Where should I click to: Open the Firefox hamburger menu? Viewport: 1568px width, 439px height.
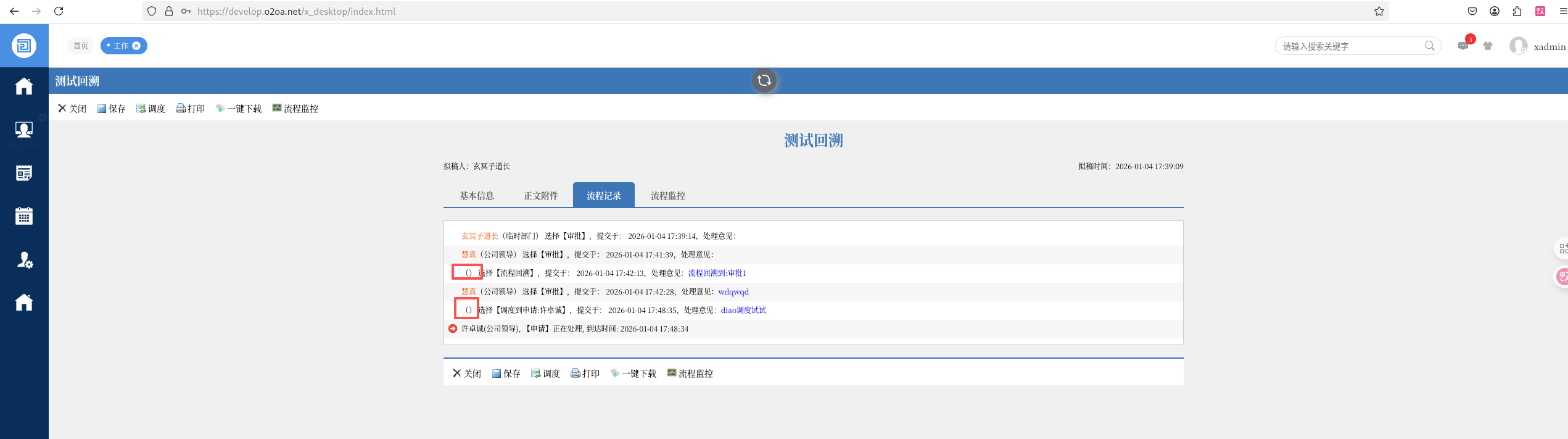coord(1563,11)
